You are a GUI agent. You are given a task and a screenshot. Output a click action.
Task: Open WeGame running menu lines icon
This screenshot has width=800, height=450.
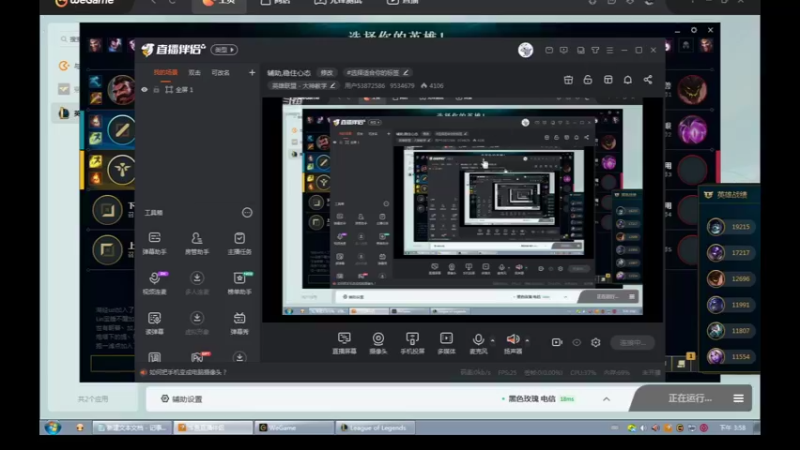click(x=738, y=398)
